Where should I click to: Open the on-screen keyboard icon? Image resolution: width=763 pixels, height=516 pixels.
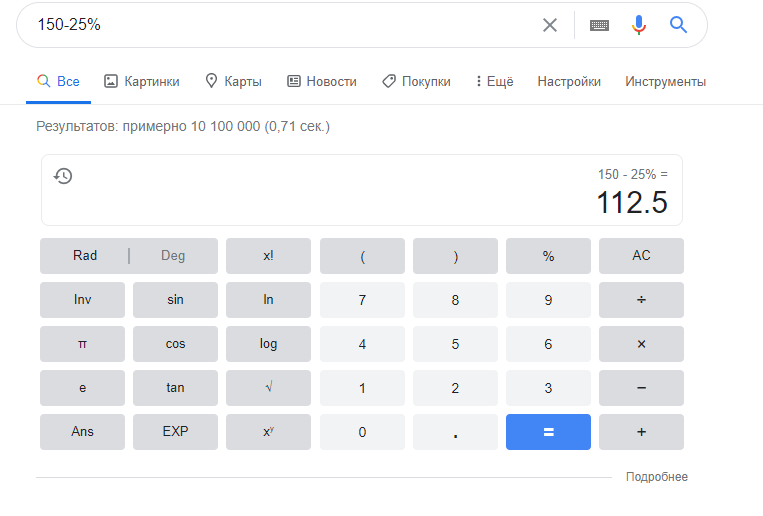coord(599,25)
